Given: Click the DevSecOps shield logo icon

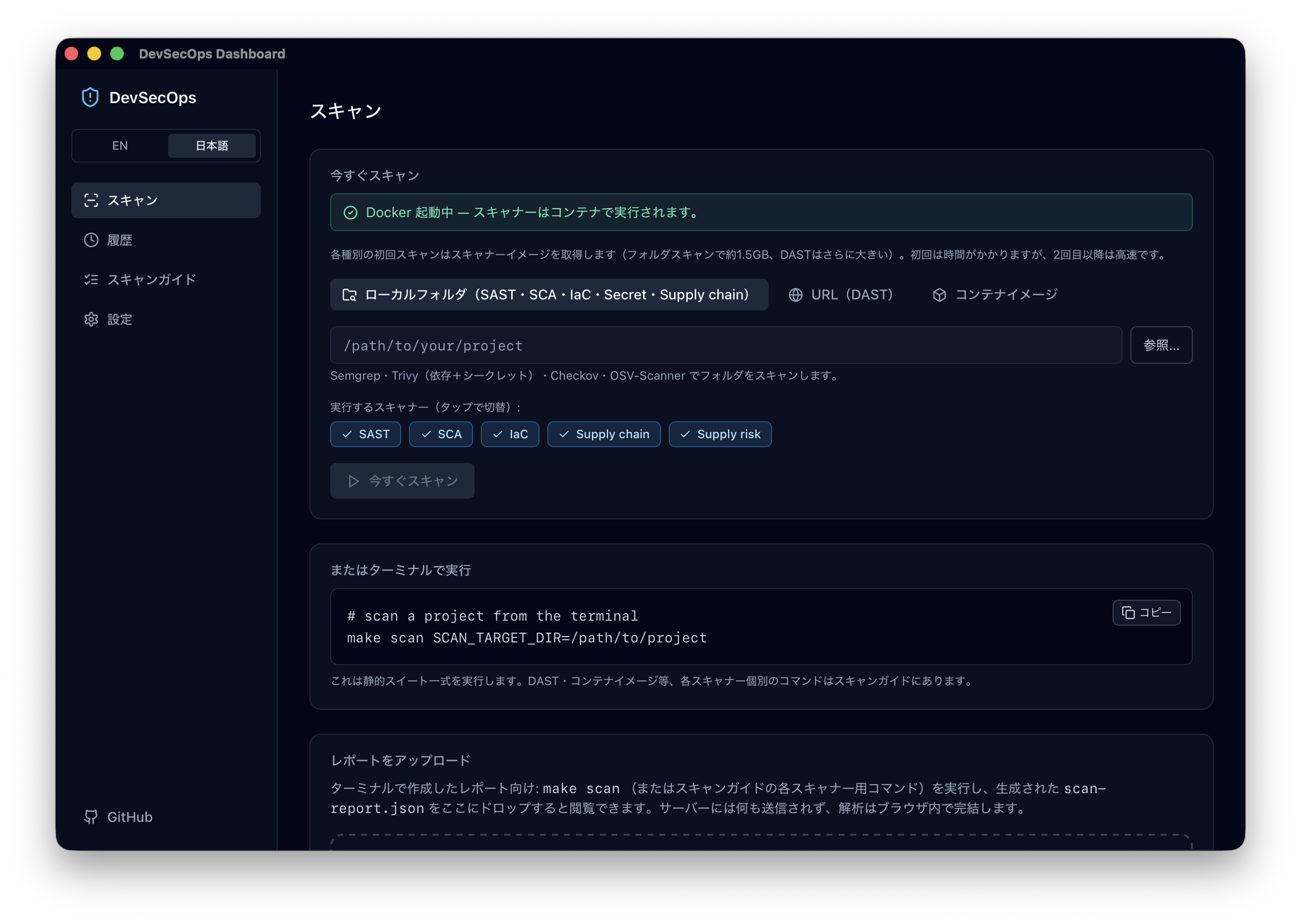Looking at the screenshot, I should (x=90, y=97).
